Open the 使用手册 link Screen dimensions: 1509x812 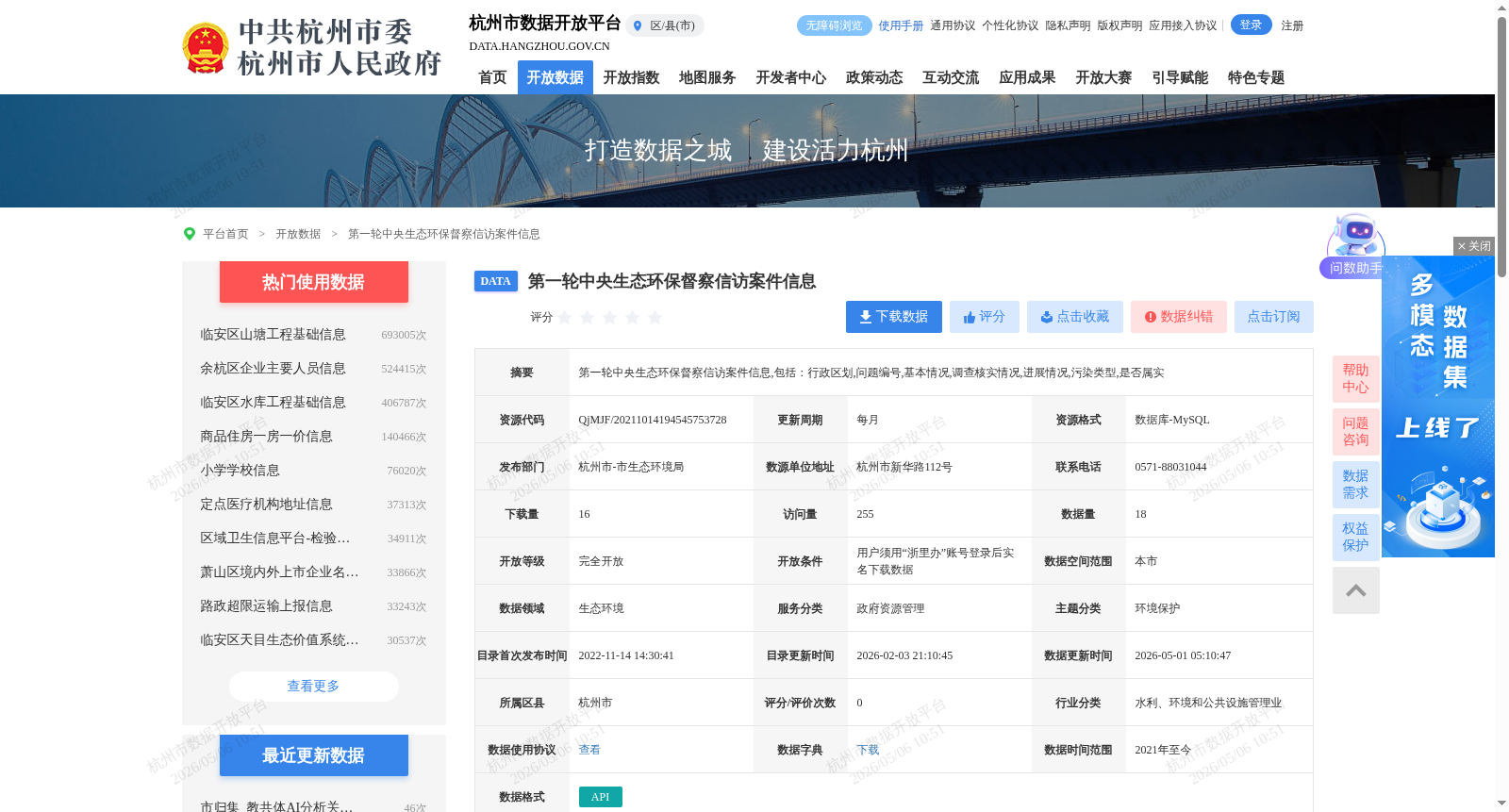(x=901, y=25)
